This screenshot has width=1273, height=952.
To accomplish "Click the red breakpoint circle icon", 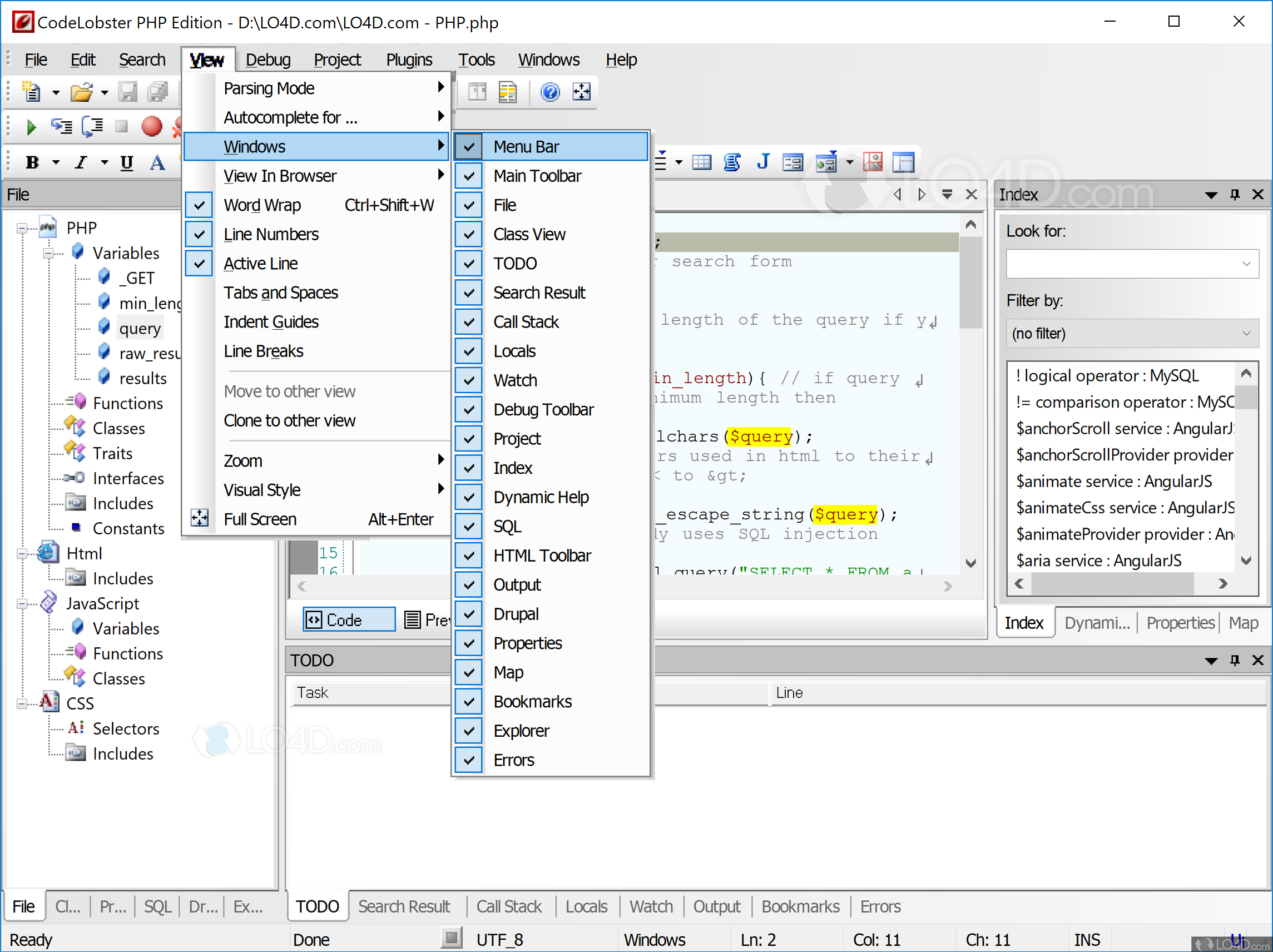I will (151, 127).
